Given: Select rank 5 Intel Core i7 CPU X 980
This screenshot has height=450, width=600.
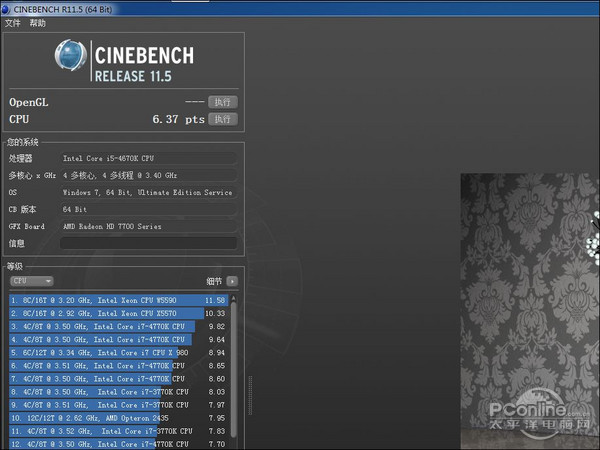Looking at the screenshot, I should pyautogui.click(x=119, y=352).
